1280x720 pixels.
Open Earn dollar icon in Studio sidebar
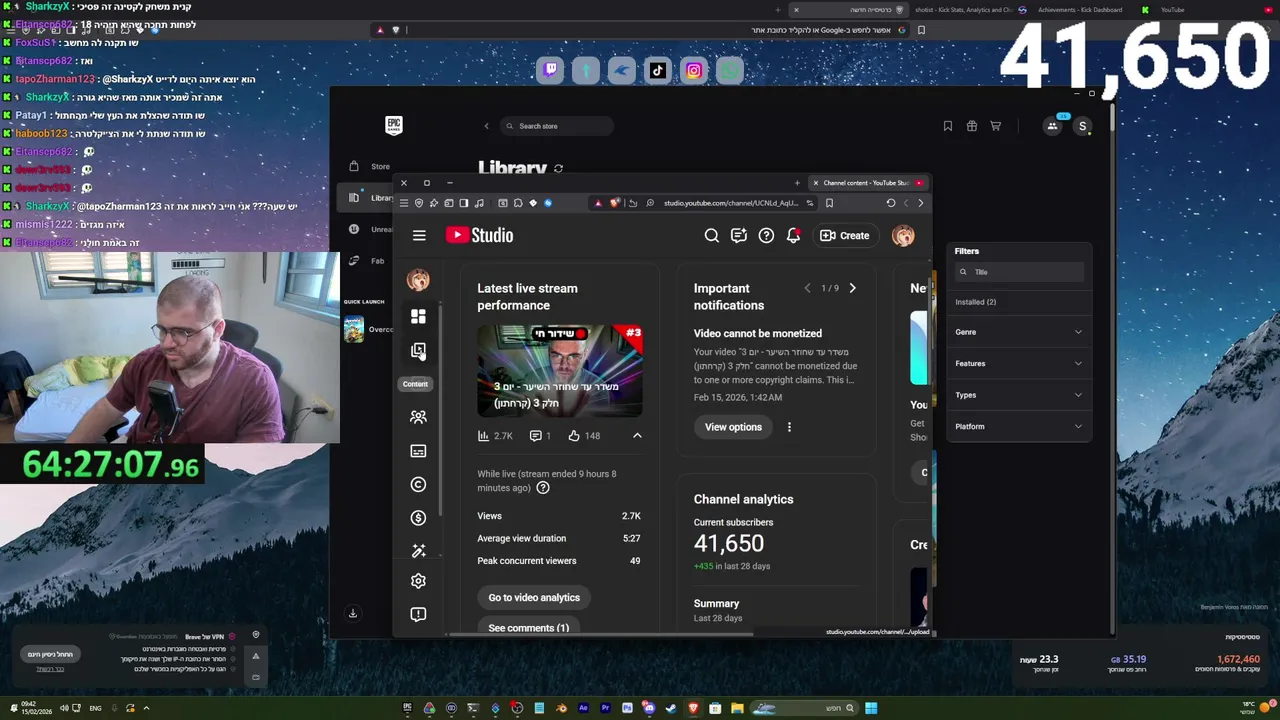point(418,518)
